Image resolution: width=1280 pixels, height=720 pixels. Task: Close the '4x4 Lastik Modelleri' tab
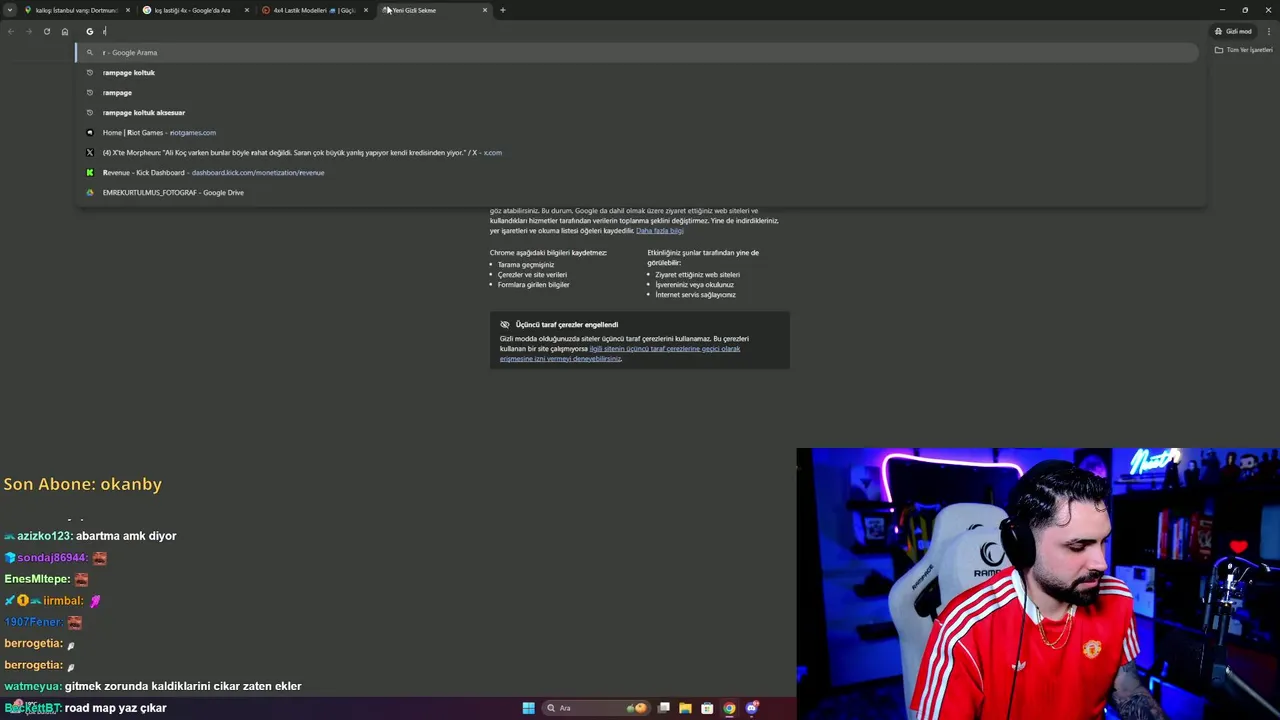point(366,10)
